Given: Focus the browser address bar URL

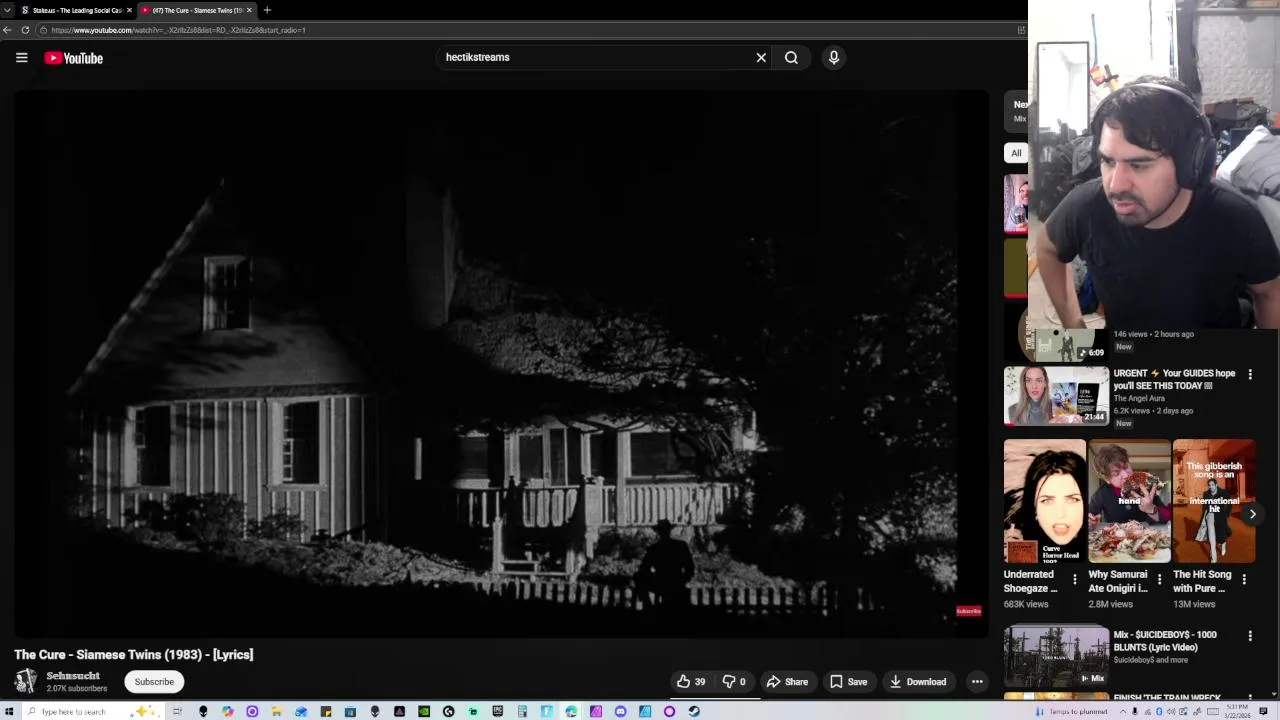Looking at the screenshot, I should click(x=178, y=30).
